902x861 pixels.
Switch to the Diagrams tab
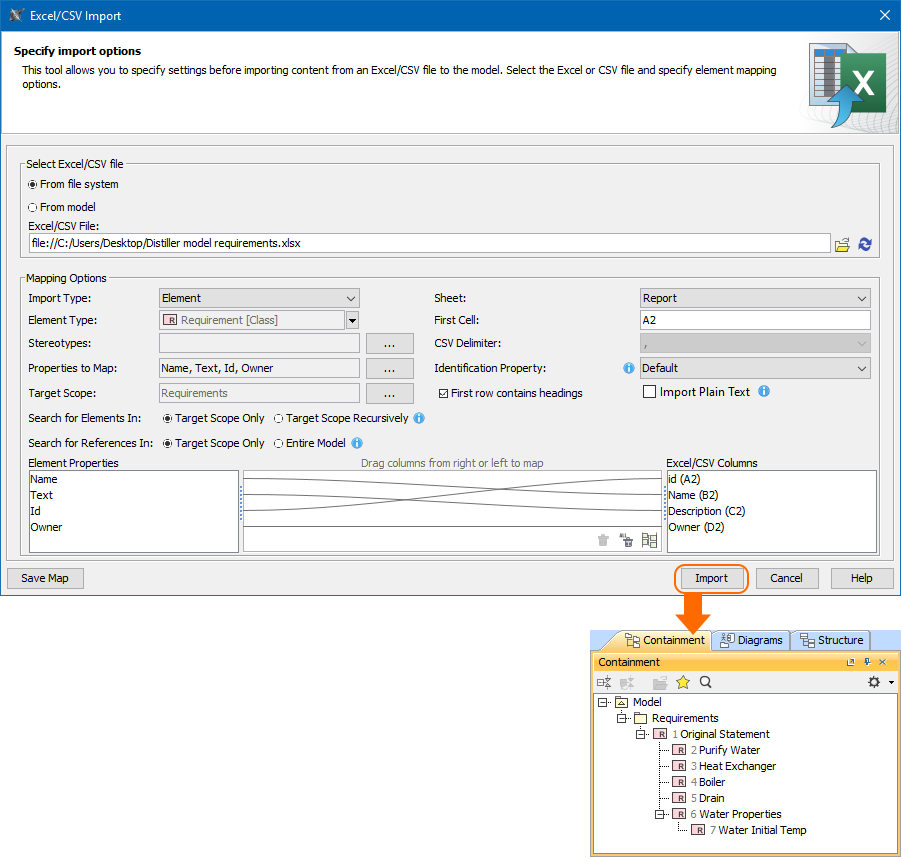[x=751, y=640]
